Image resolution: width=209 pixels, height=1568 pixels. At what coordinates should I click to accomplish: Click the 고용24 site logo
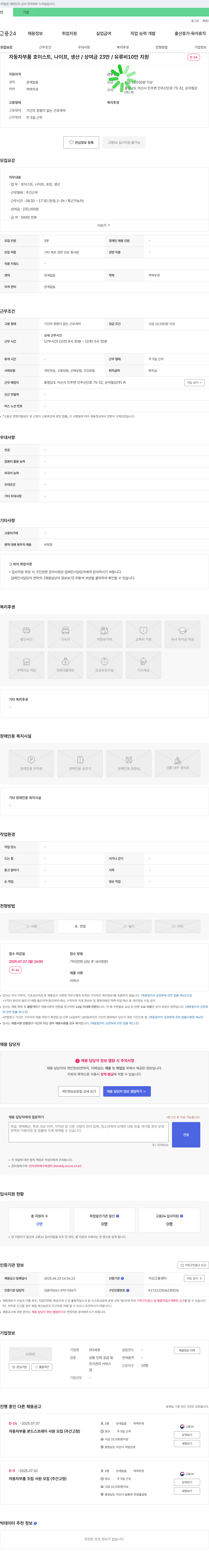click(x=8, y=34)
